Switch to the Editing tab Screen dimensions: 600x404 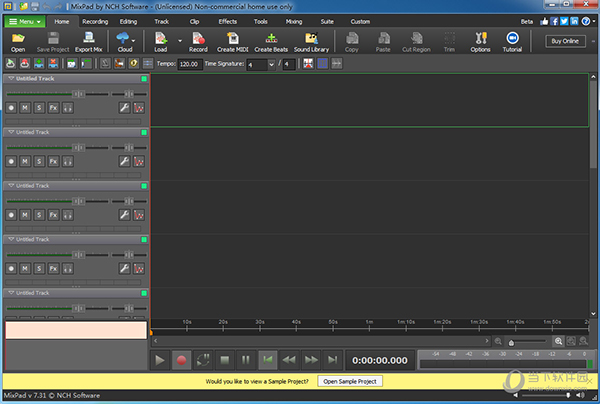coord(128,22)
